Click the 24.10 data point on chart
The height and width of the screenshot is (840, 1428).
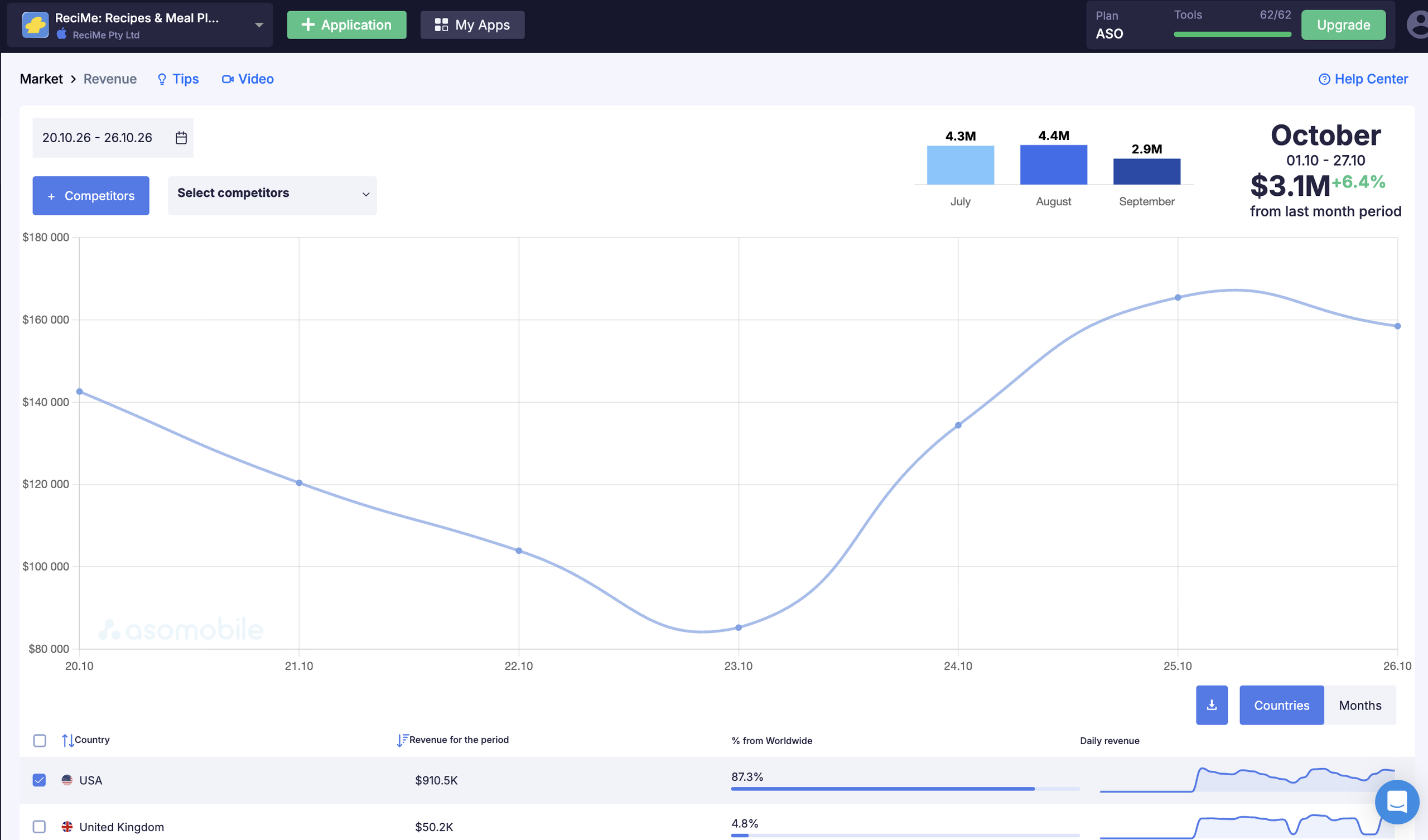[x=958, y=425]
